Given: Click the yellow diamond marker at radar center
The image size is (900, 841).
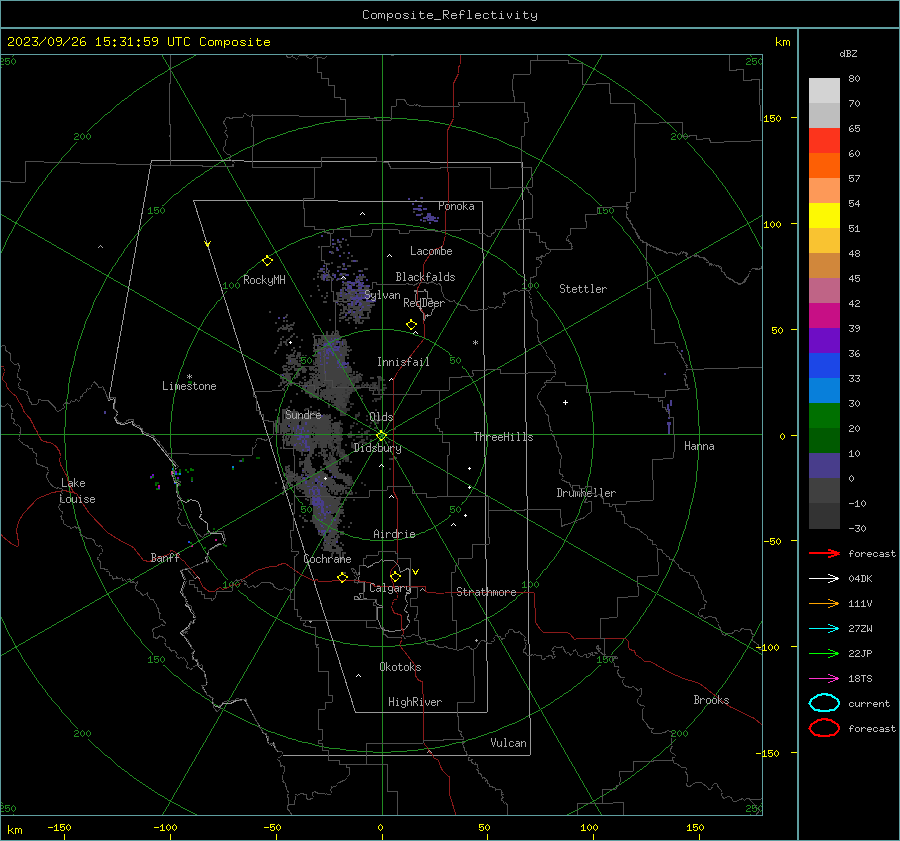Looking at the screenshot, I should click(x=381, y=436).
